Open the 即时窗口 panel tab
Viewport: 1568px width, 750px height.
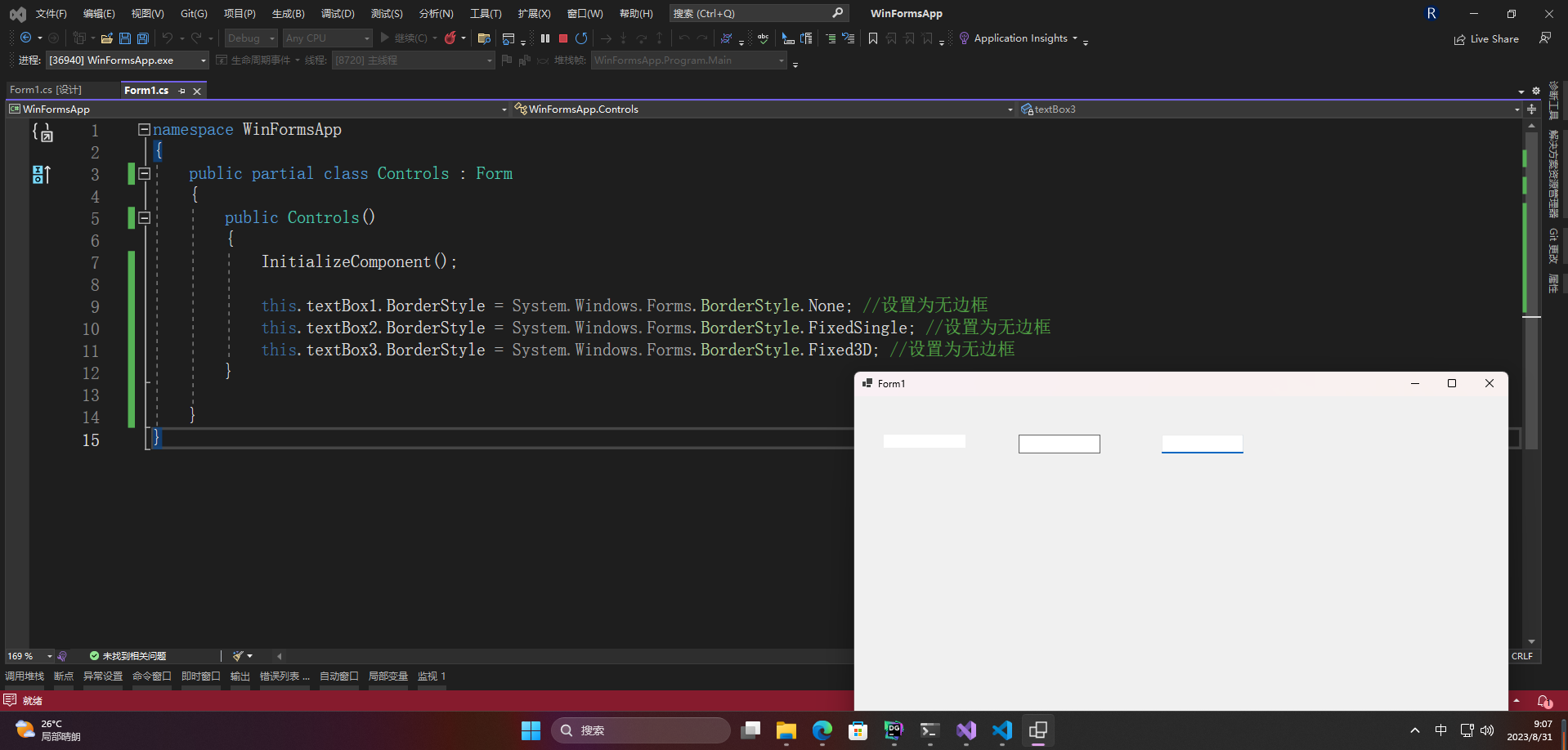(x=201, y=676)
